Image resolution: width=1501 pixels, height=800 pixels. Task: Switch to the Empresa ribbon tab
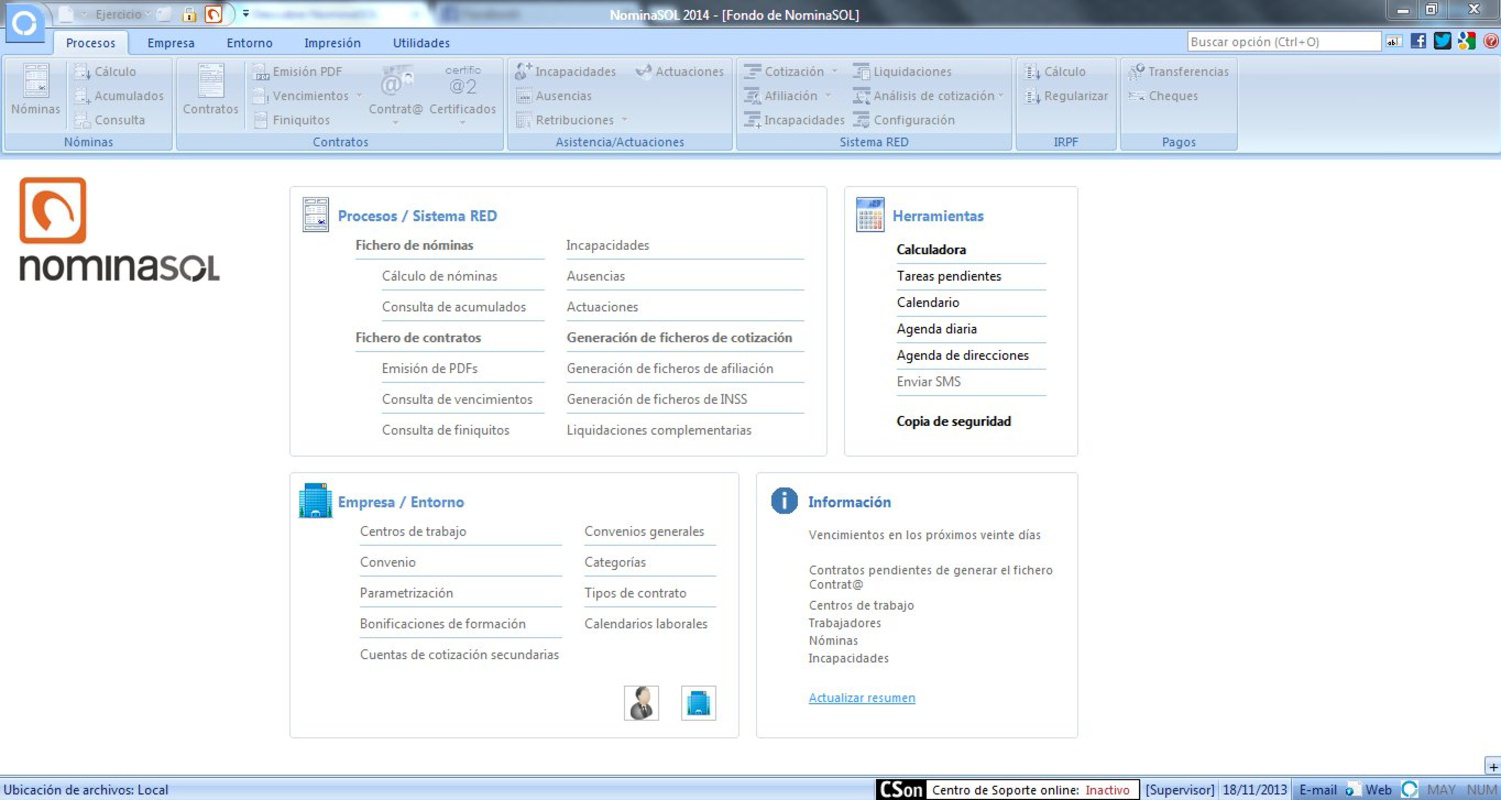[171, 43]
